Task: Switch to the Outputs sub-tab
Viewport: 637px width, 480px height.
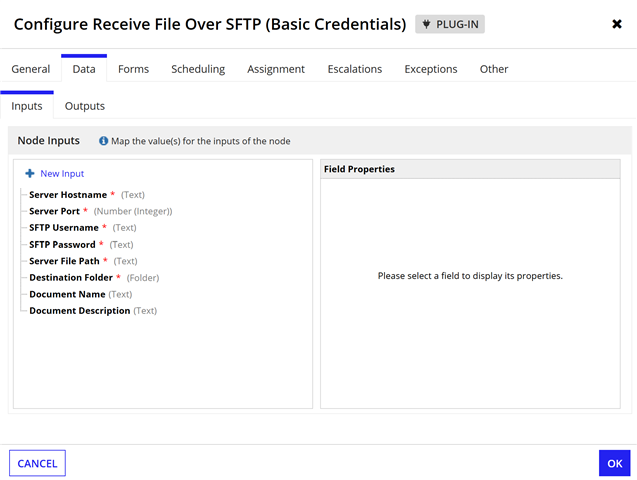Action: [84, 106]
